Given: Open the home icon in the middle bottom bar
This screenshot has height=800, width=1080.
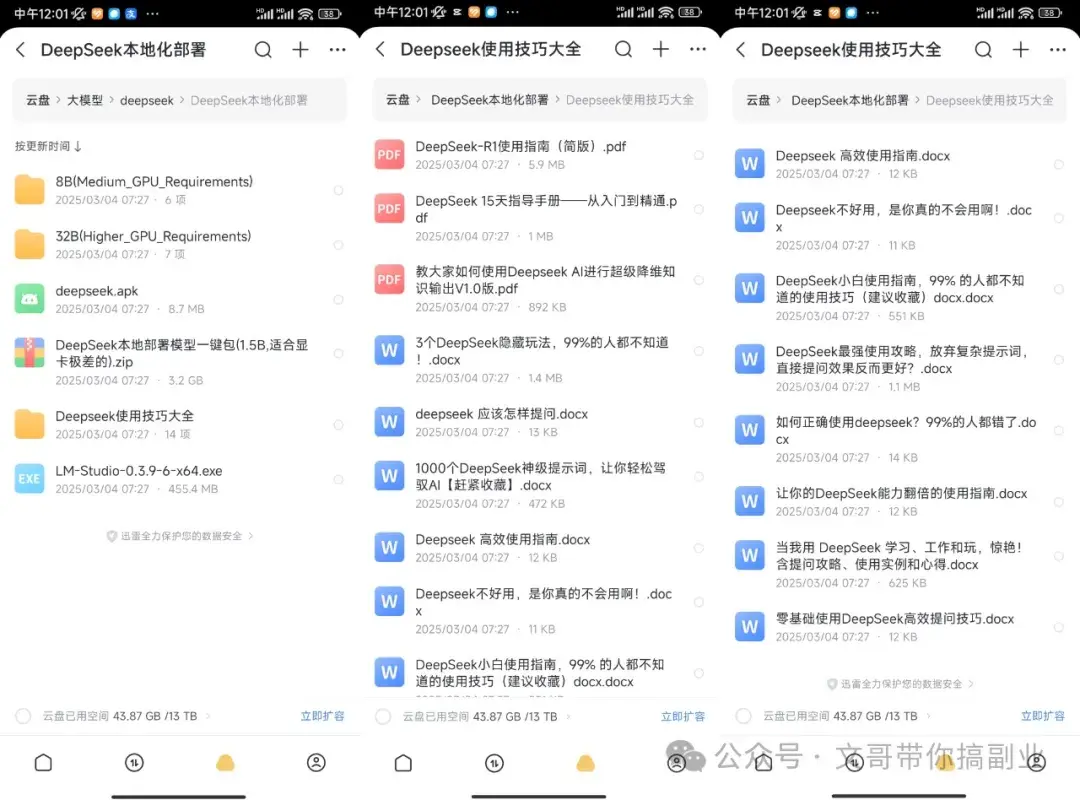Looking at the screenshot, I should pos(404,763).
